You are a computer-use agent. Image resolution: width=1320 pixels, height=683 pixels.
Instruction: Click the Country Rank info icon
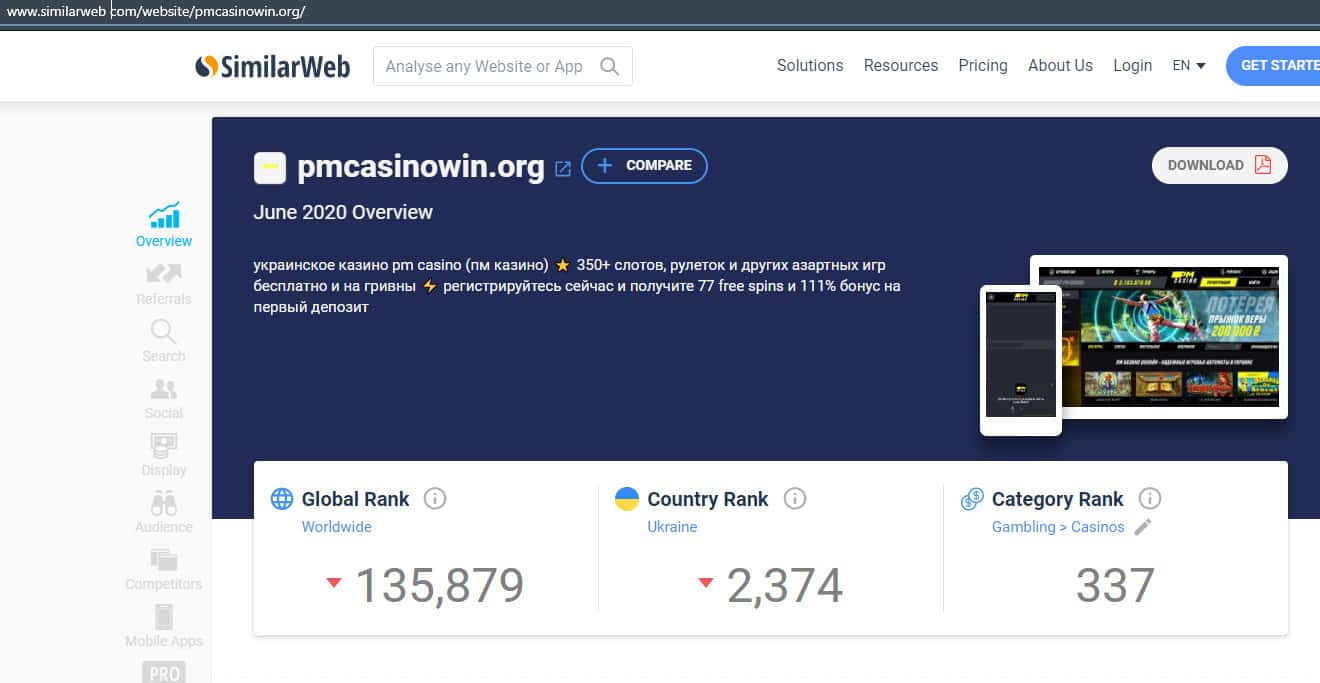tap(795, 498)
